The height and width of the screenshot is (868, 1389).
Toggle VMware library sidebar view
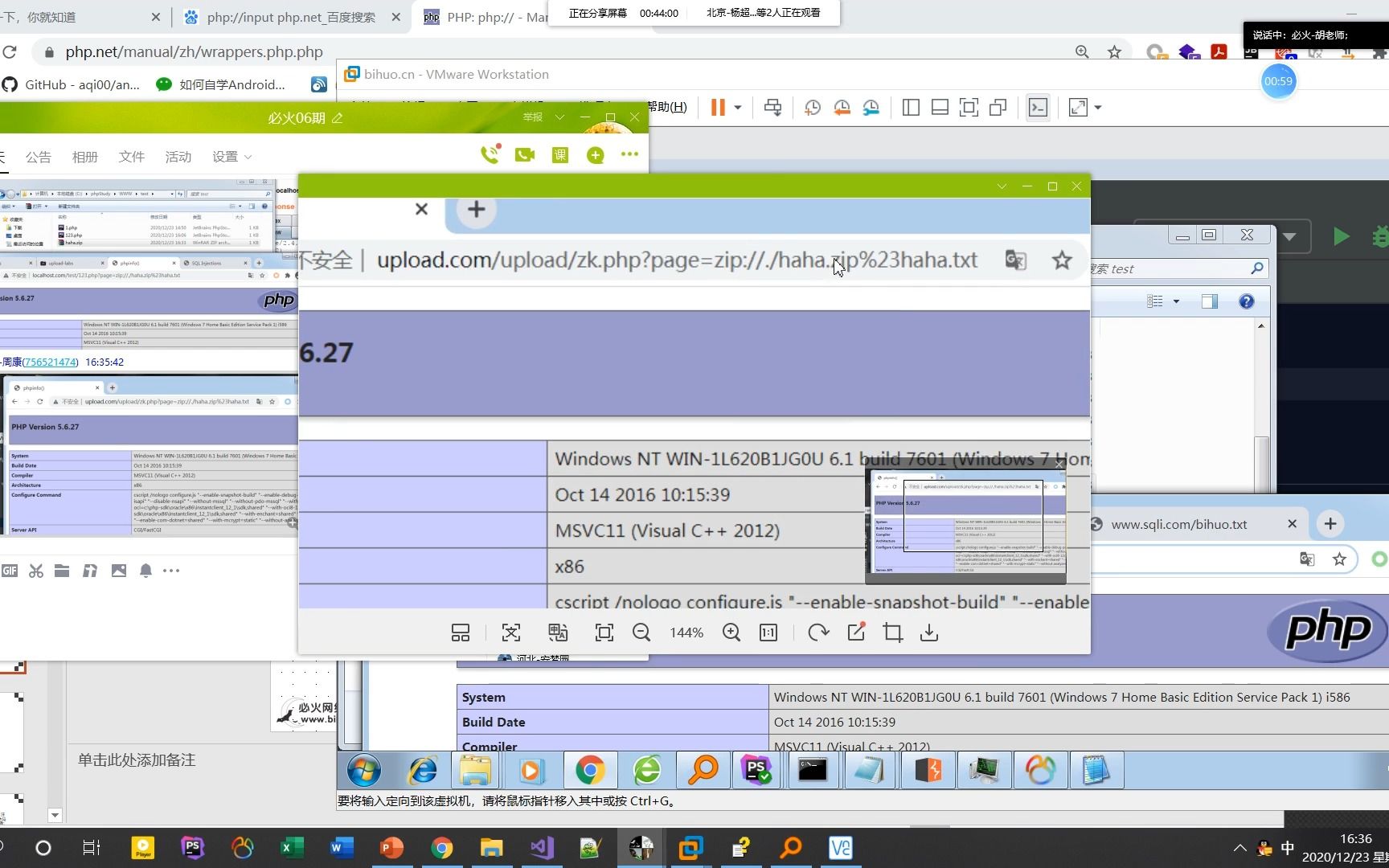point(911,107)
